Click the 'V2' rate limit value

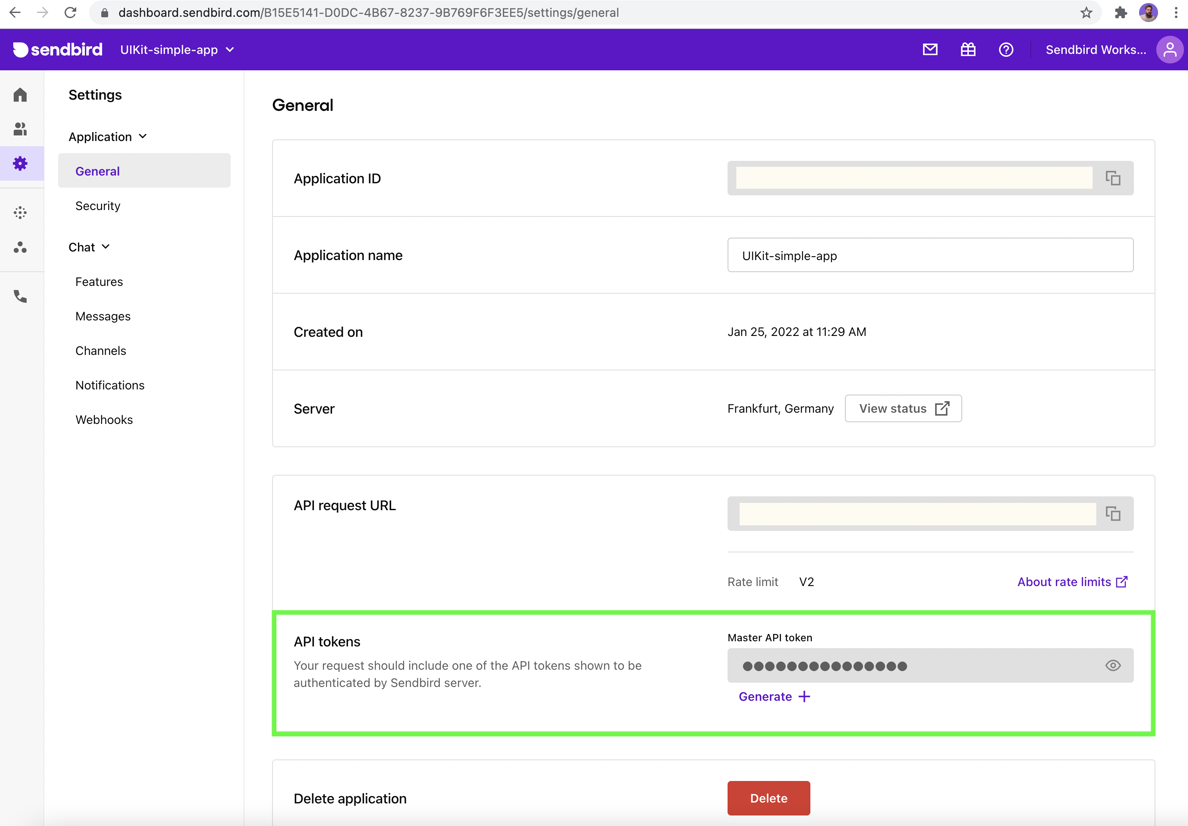click(x=806, y=582)
